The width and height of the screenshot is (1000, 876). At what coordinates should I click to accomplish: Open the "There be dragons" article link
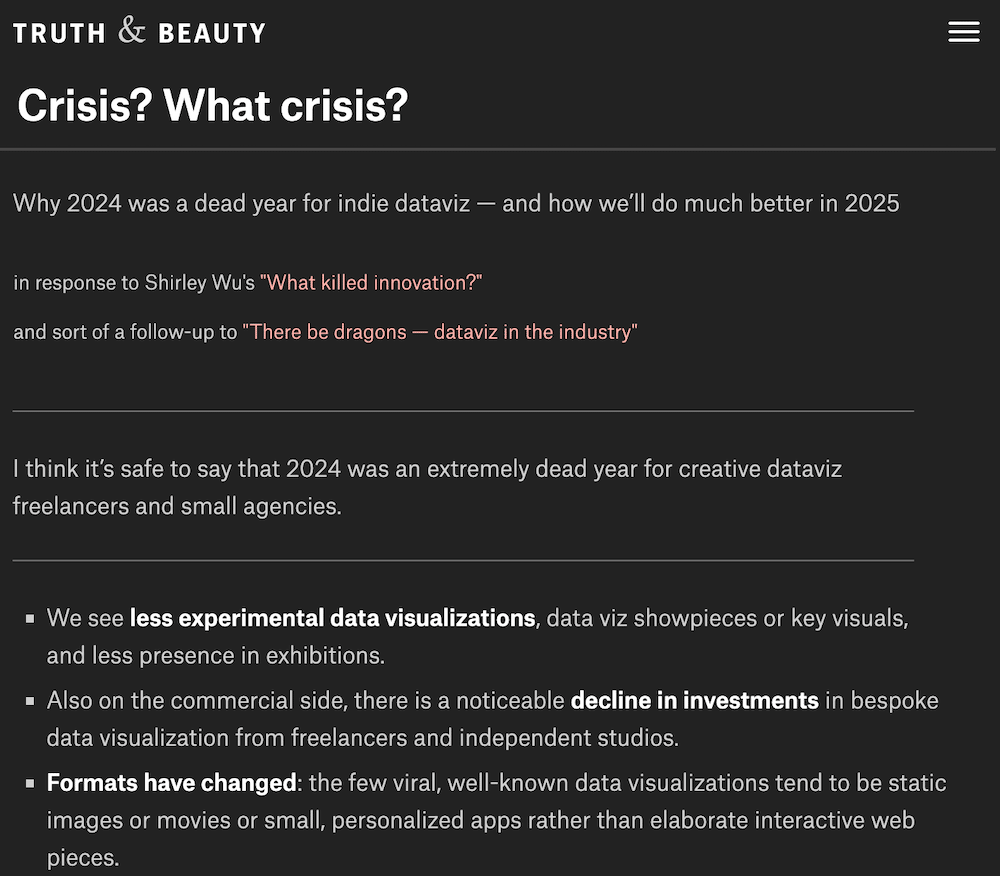point(440,332)
